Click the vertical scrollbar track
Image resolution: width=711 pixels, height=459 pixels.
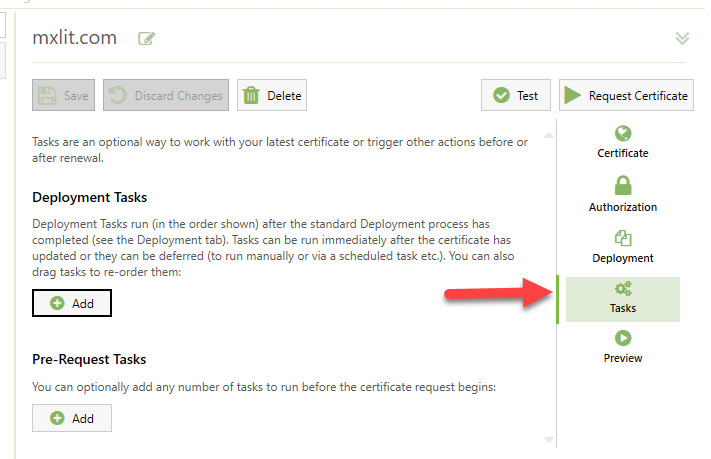(x=547, y=290)
